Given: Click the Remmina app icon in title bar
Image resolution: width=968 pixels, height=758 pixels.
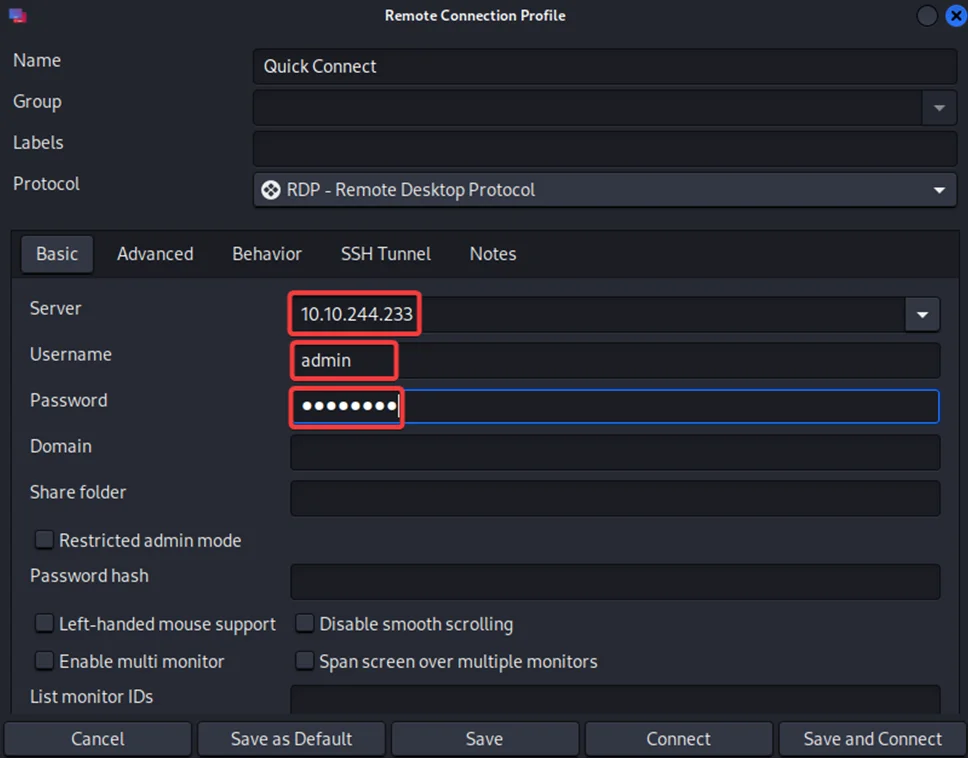Looking at the screenshot, I should pos(17,16).
